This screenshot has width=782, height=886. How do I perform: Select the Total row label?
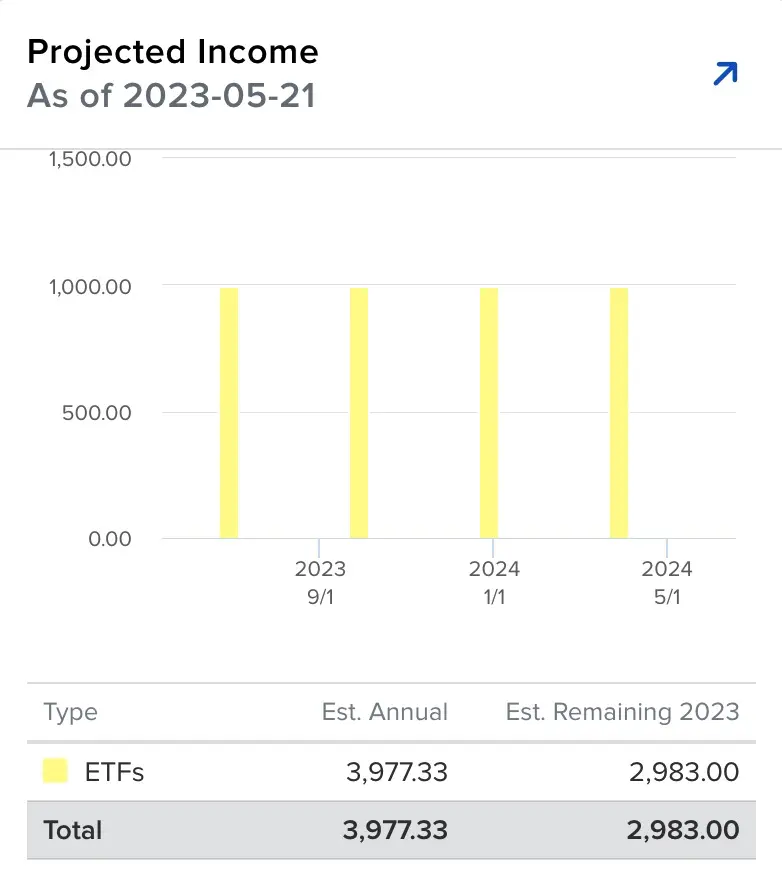[x=73, y=830]
